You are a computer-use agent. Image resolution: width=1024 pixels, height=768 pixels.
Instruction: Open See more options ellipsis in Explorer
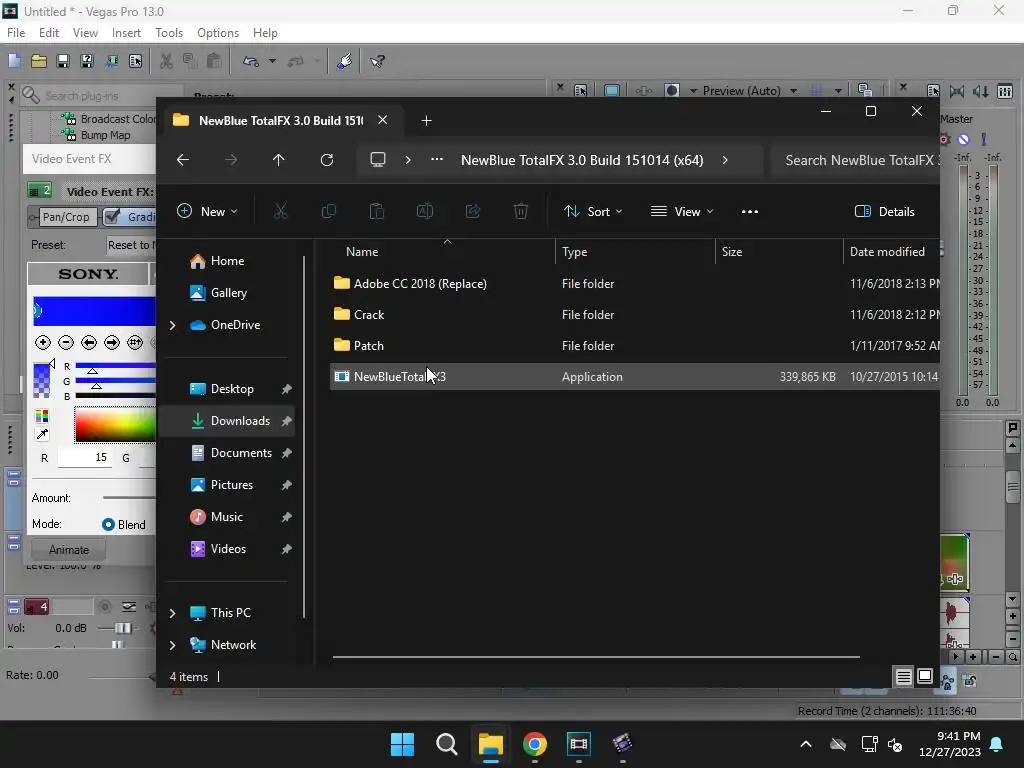tap(750, 212)
